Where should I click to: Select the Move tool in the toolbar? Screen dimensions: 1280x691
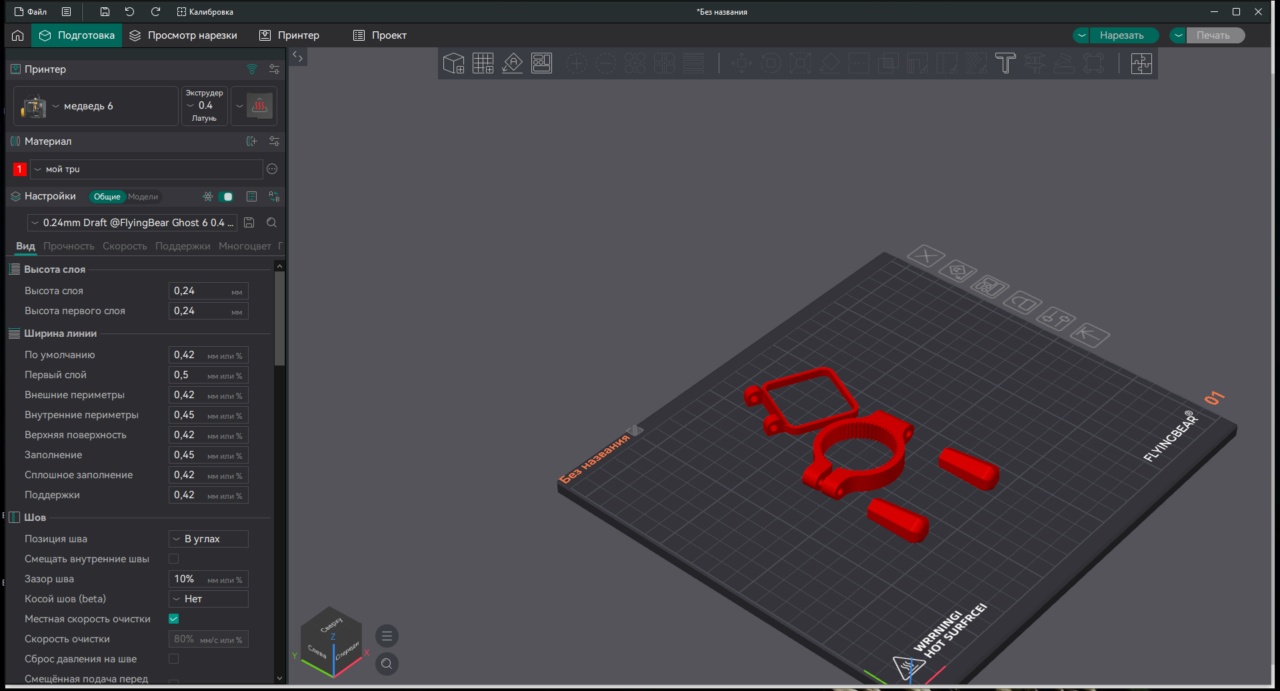point(742,63)
